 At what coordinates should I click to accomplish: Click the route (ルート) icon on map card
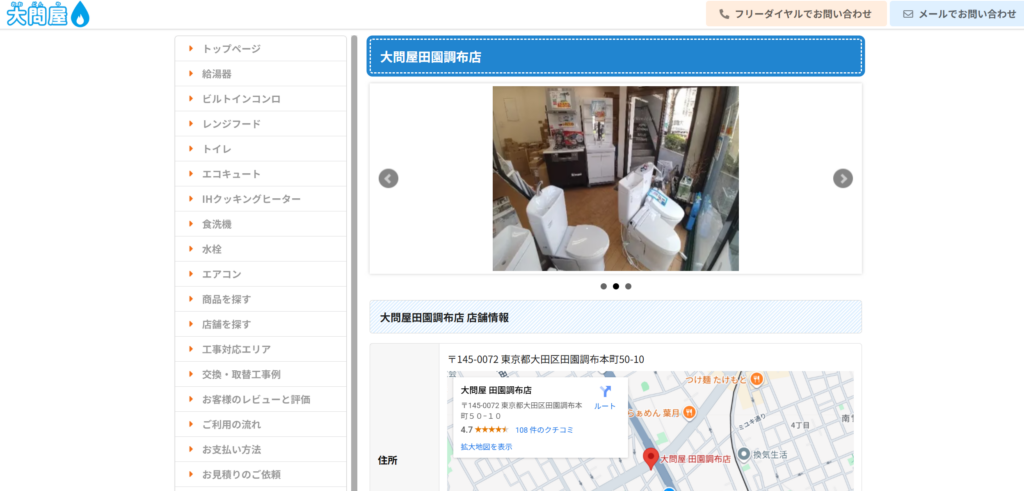pos(605,392)
